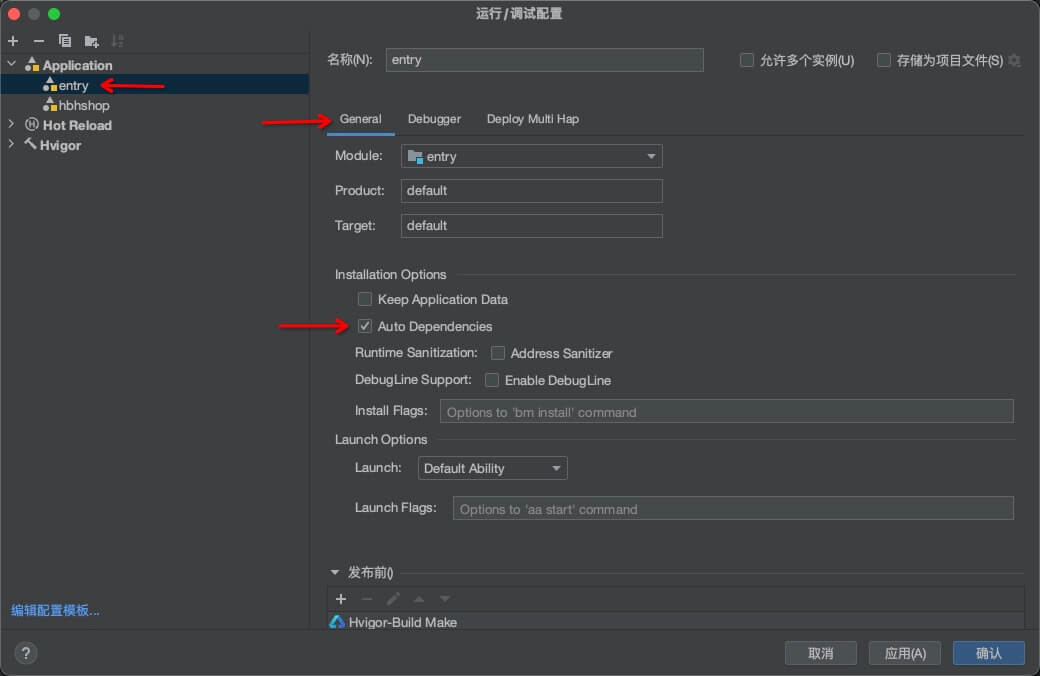Select the hbhshop configuration in tree
Image resolution: width=1040 pixels, height=676 pixels.
pyautogui.click(x=83, y=105)
